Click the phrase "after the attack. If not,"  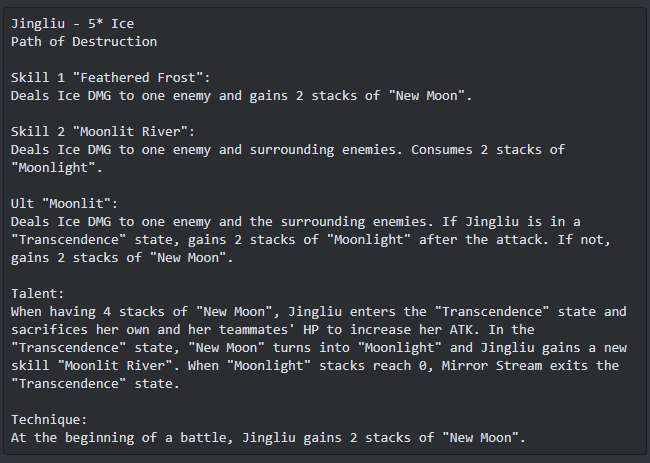click(515, 240)
